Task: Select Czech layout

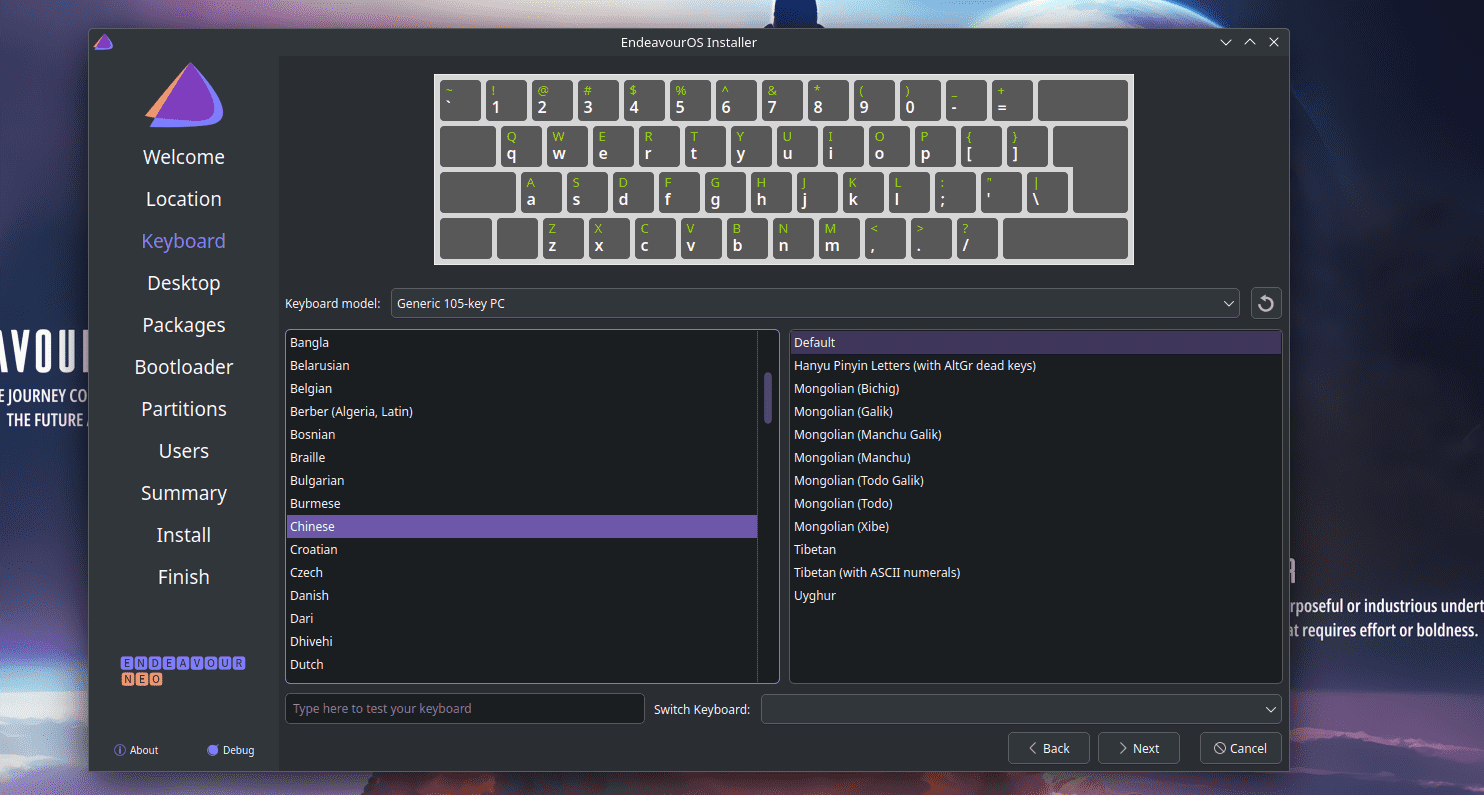Action: (x=522, y=573)
